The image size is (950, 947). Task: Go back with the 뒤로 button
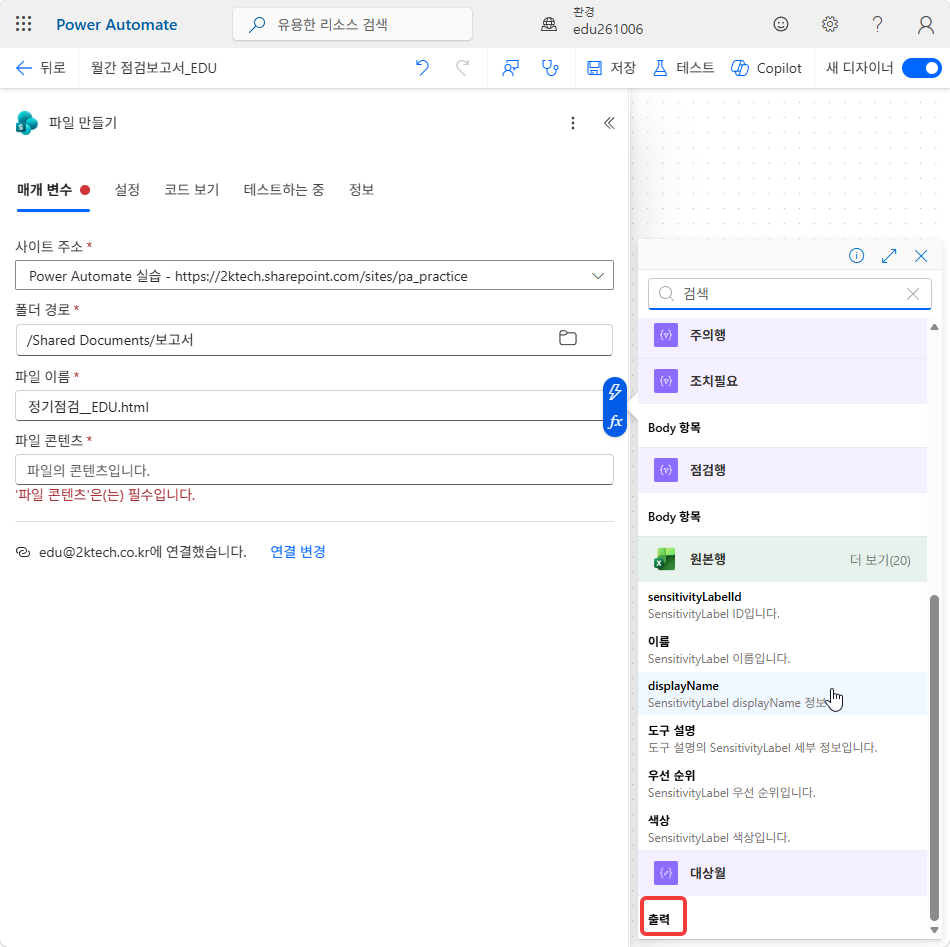point(40,68)
